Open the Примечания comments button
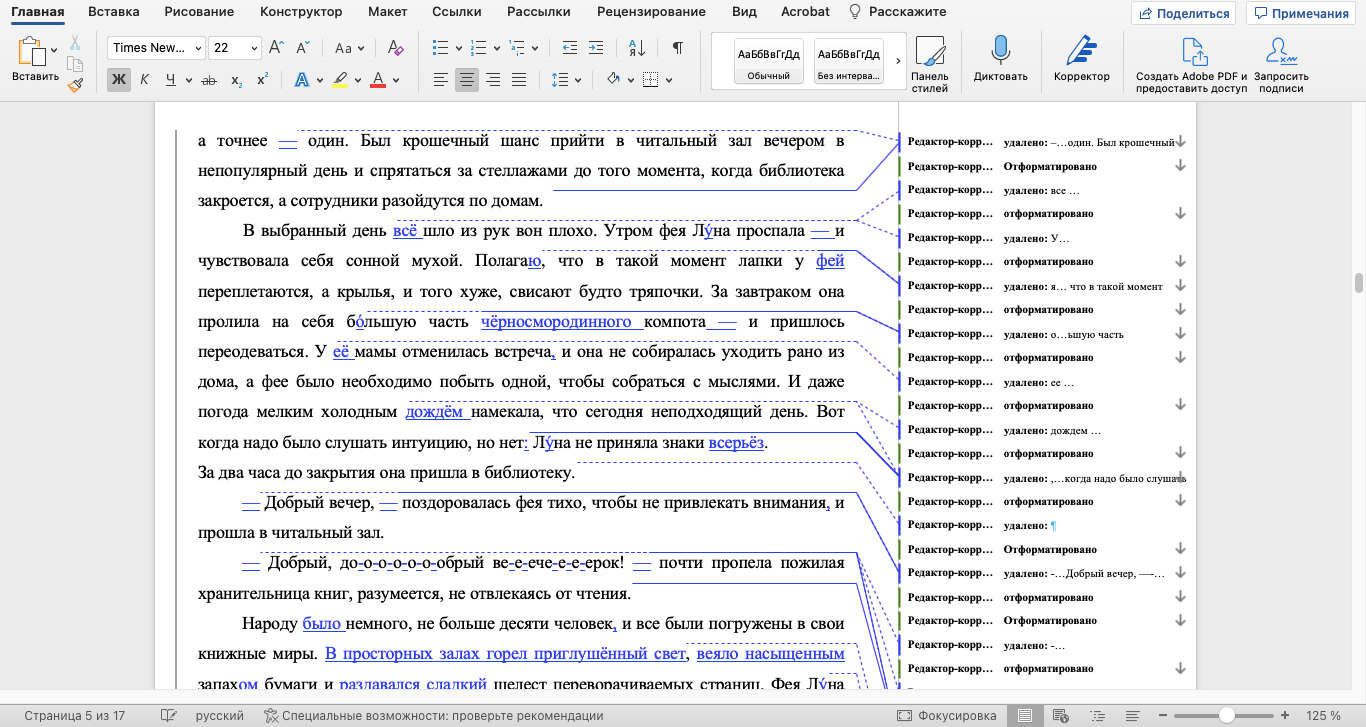Screen dimensions: 1366x727 click(1301, 13)
